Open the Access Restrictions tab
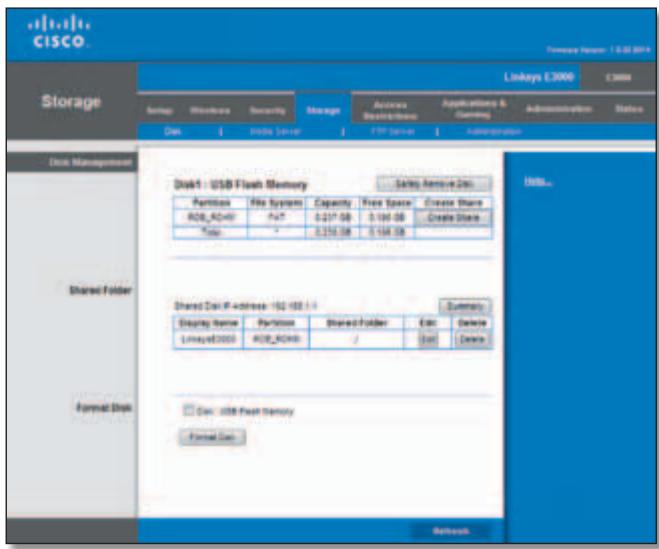This screenshot has height=549, width=659. click(x=390, y=110)
